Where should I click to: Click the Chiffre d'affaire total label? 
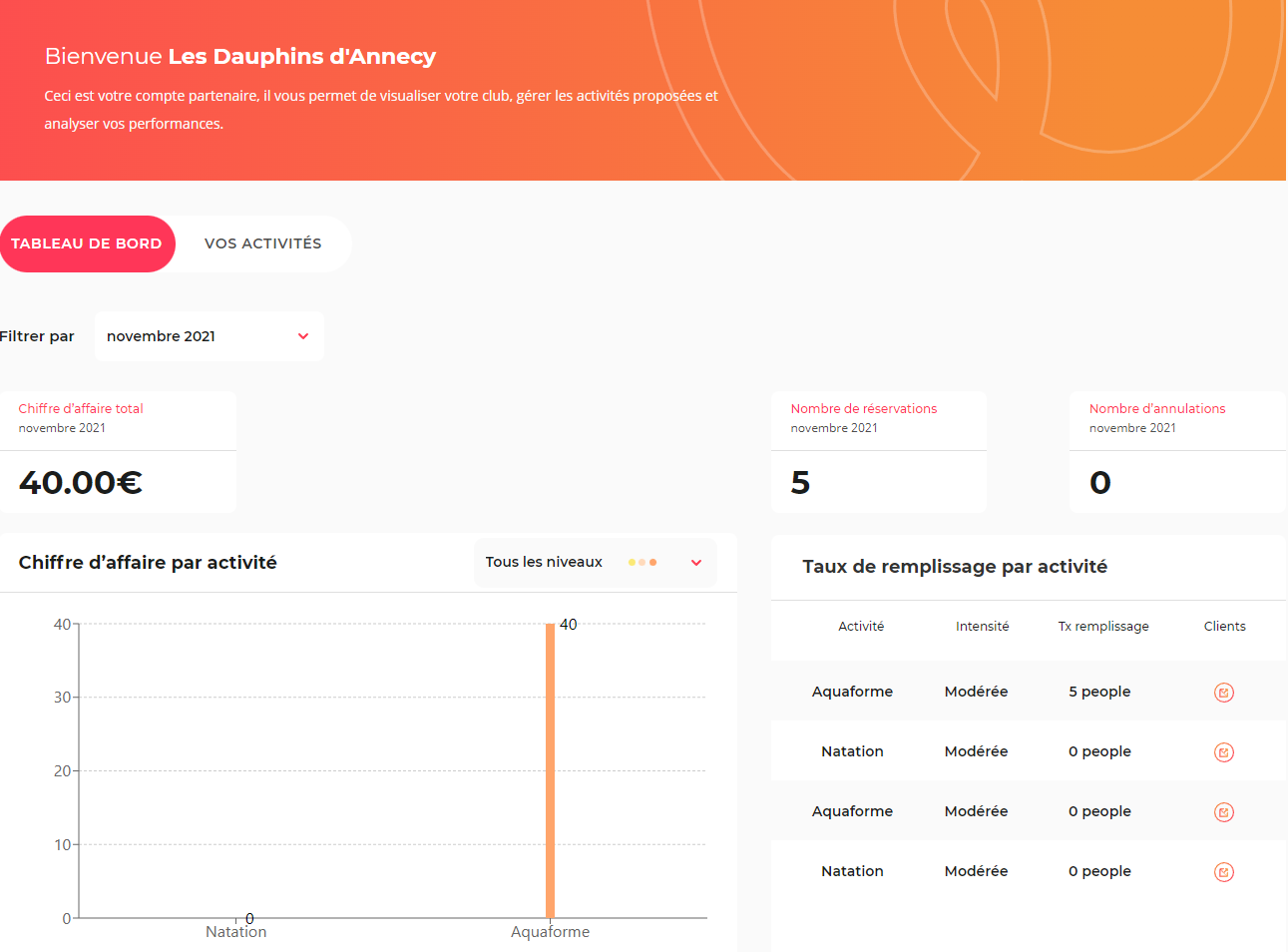[x=81, y=408]
